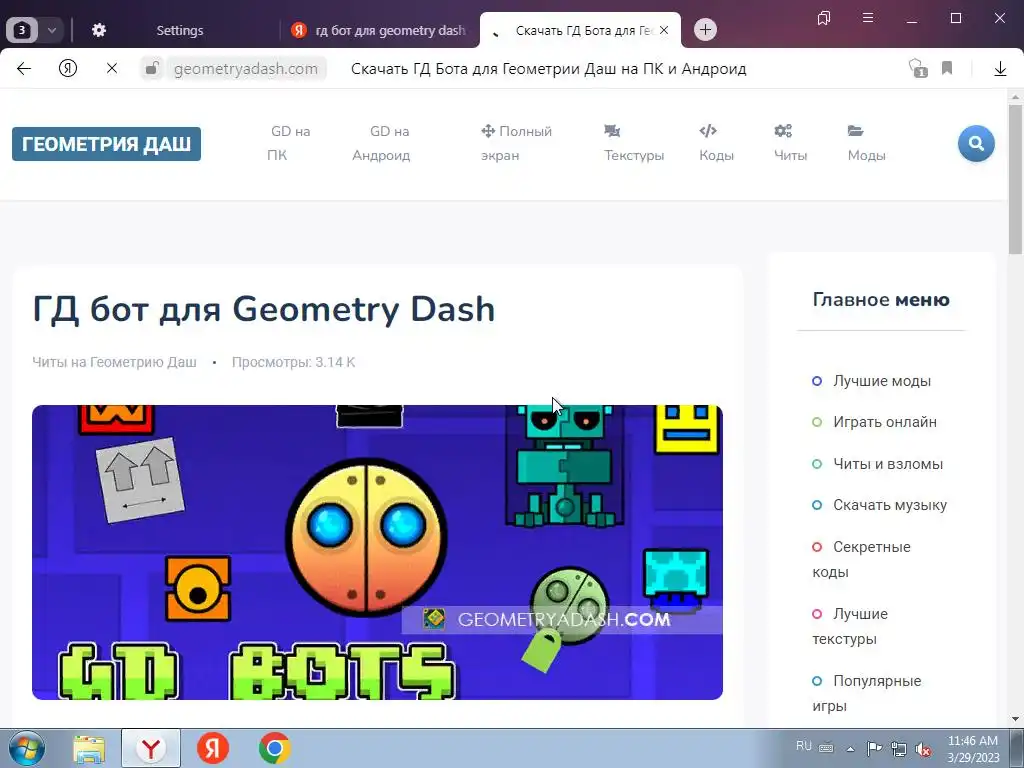This screenshot has height=768, width=1024.
Task: Go back to previous page
Action: click(x=24, y=69)
